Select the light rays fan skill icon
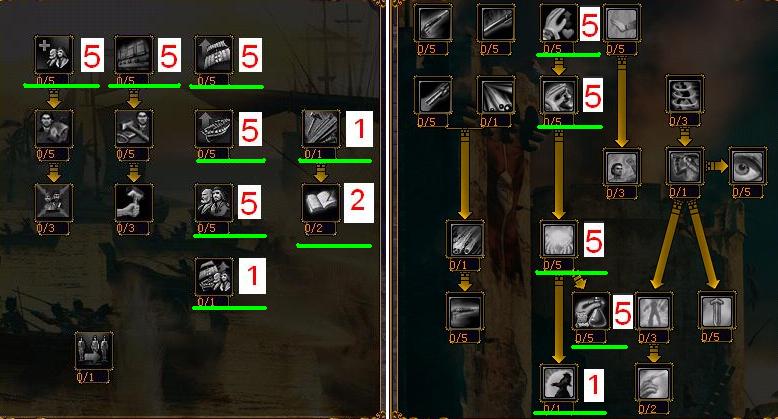The height and width of the screenshot is (419, 778). pyautogui.click(x=496, y=95)
